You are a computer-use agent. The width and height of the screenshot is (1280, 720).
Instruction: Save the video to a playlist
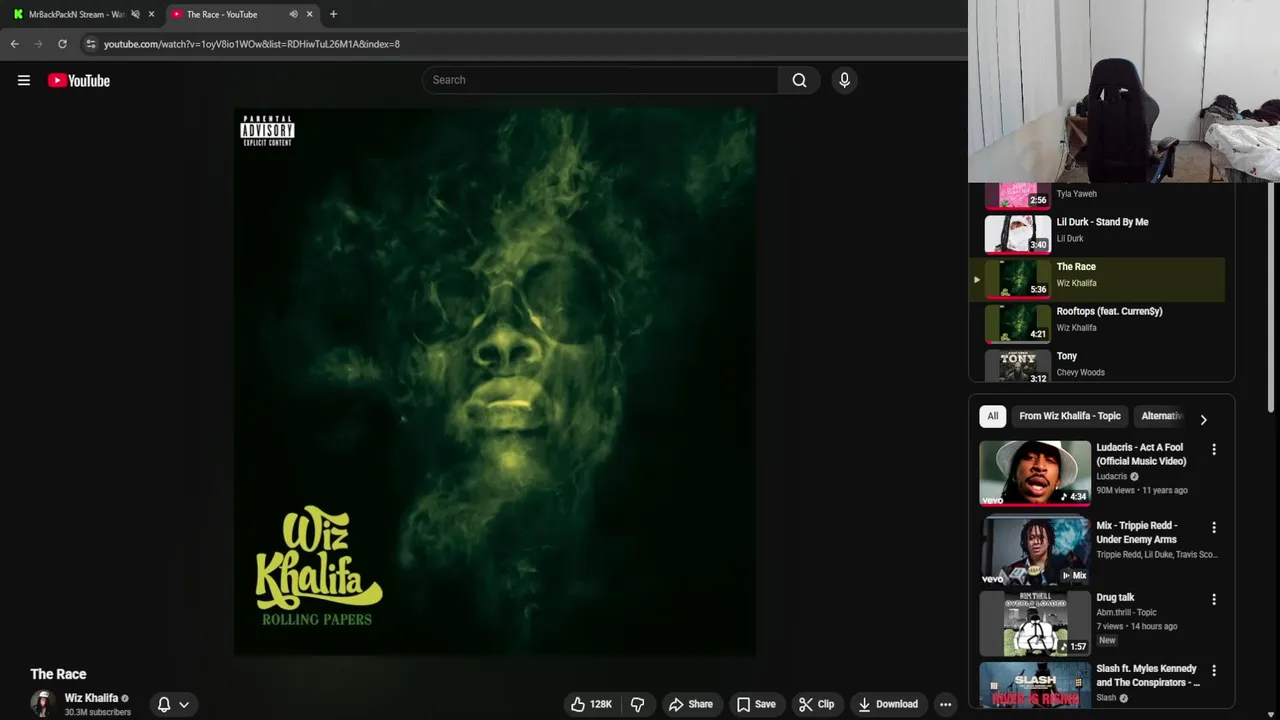click(756, 704)
